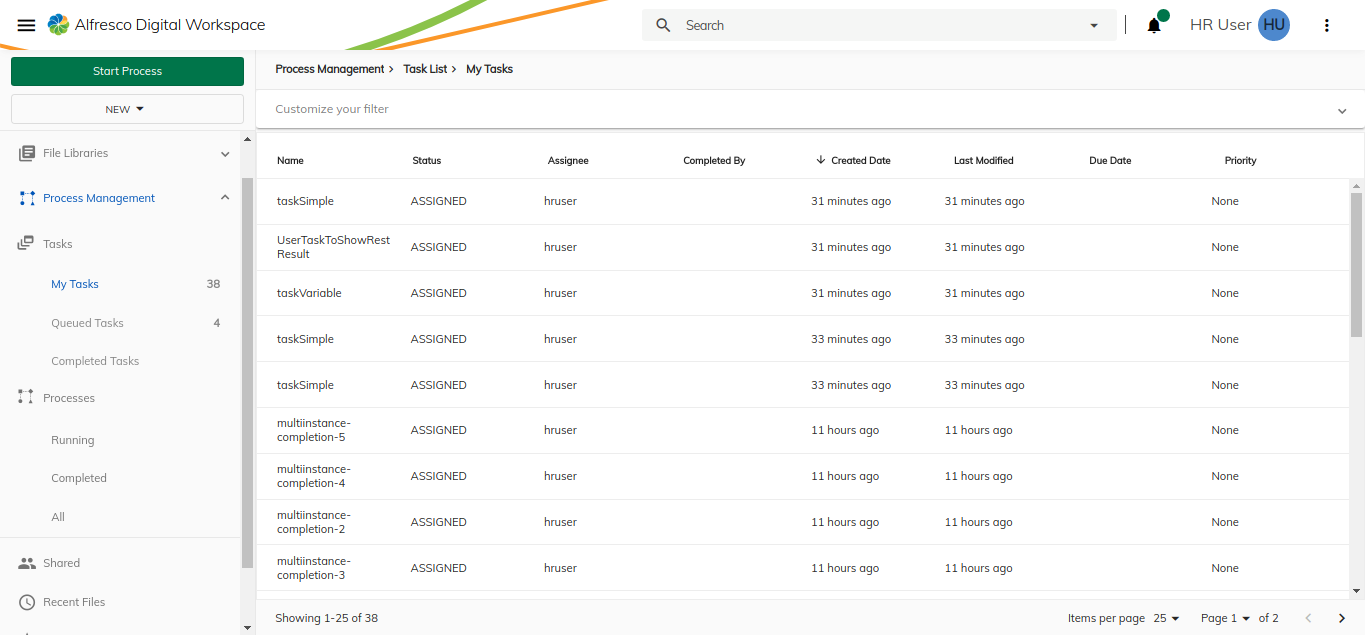Go to next page arrow

(x=1342, y=618)
